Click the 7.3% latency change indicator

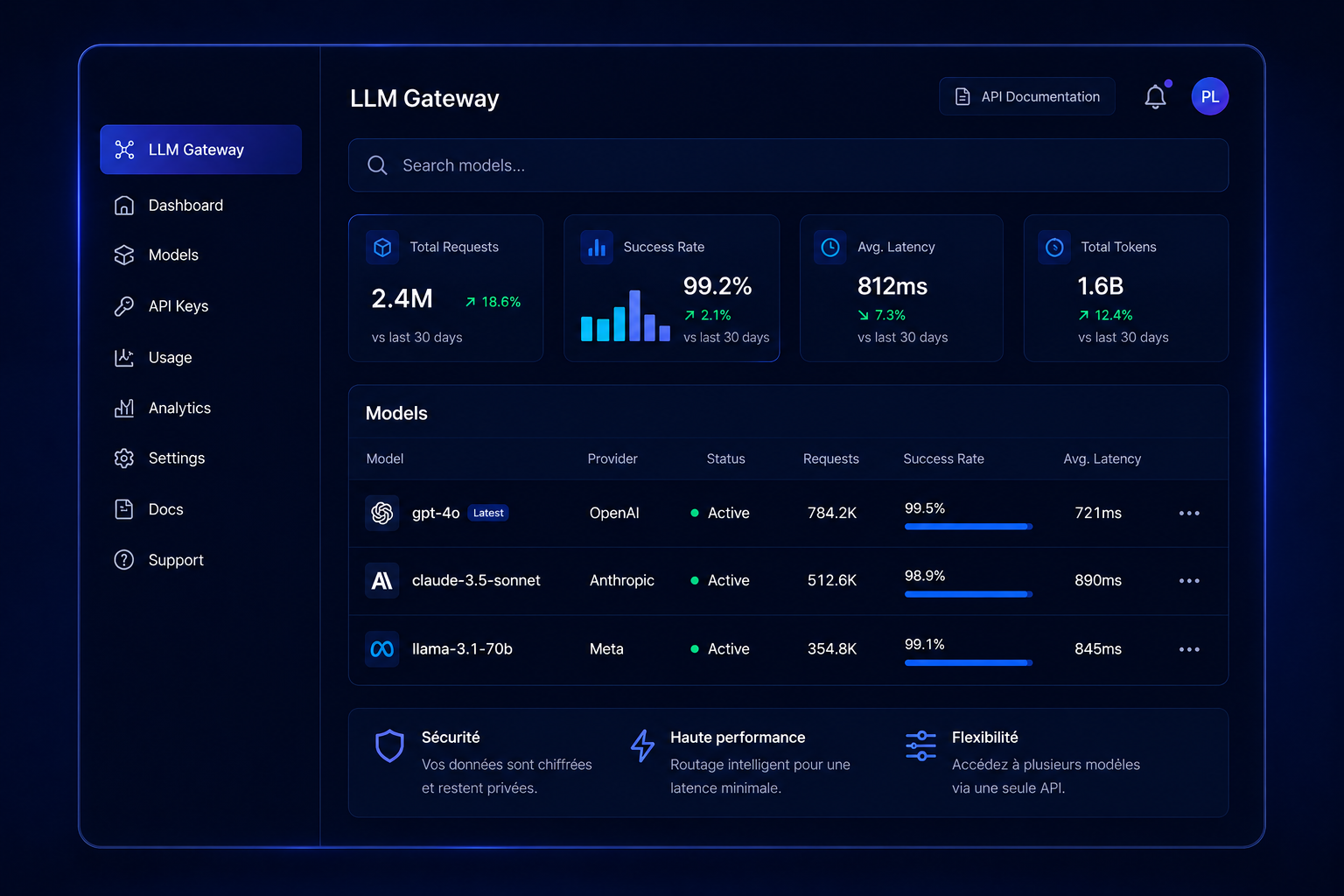click(x=881, y=315)
